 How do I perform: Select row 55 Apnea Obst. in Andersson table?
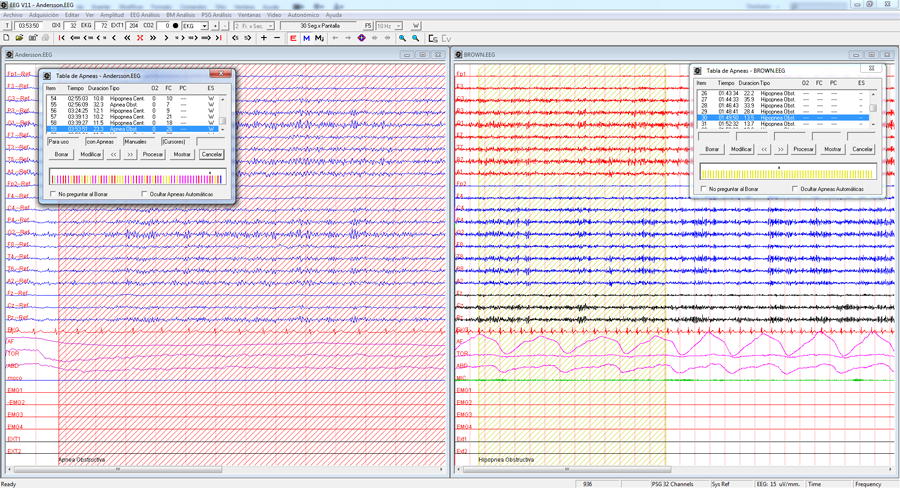(x=132, y=105)
